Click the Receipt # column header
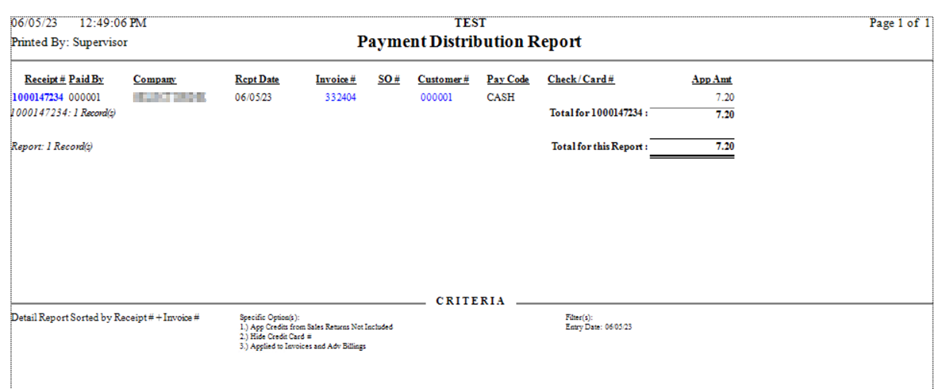Image resolution: width=939 pixels, height=389 pixels. (x=45, y=80)
